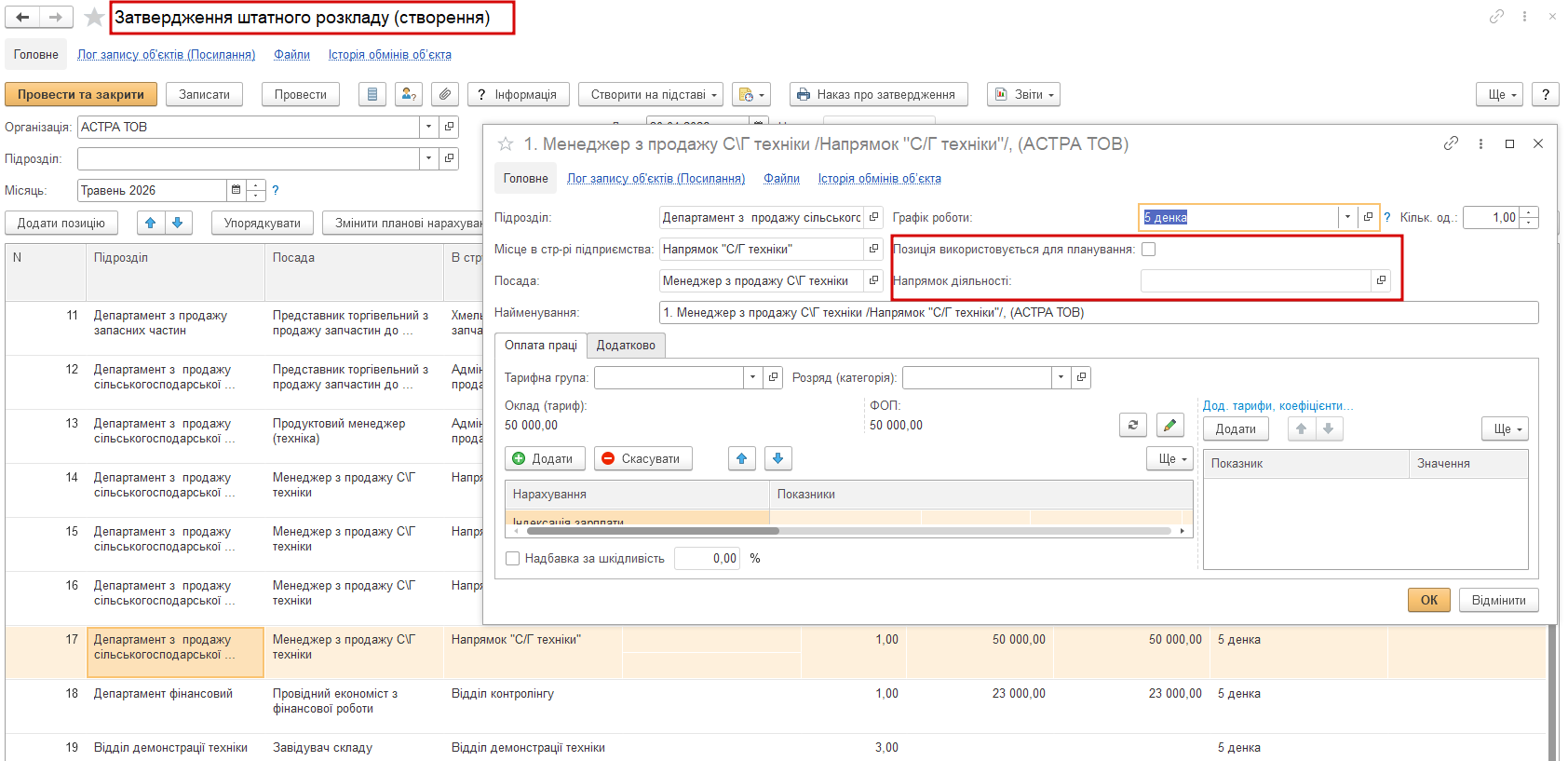Expand the Тарифна група dropdown
This screenshot has height=761, width=1568.
point(752,377)
